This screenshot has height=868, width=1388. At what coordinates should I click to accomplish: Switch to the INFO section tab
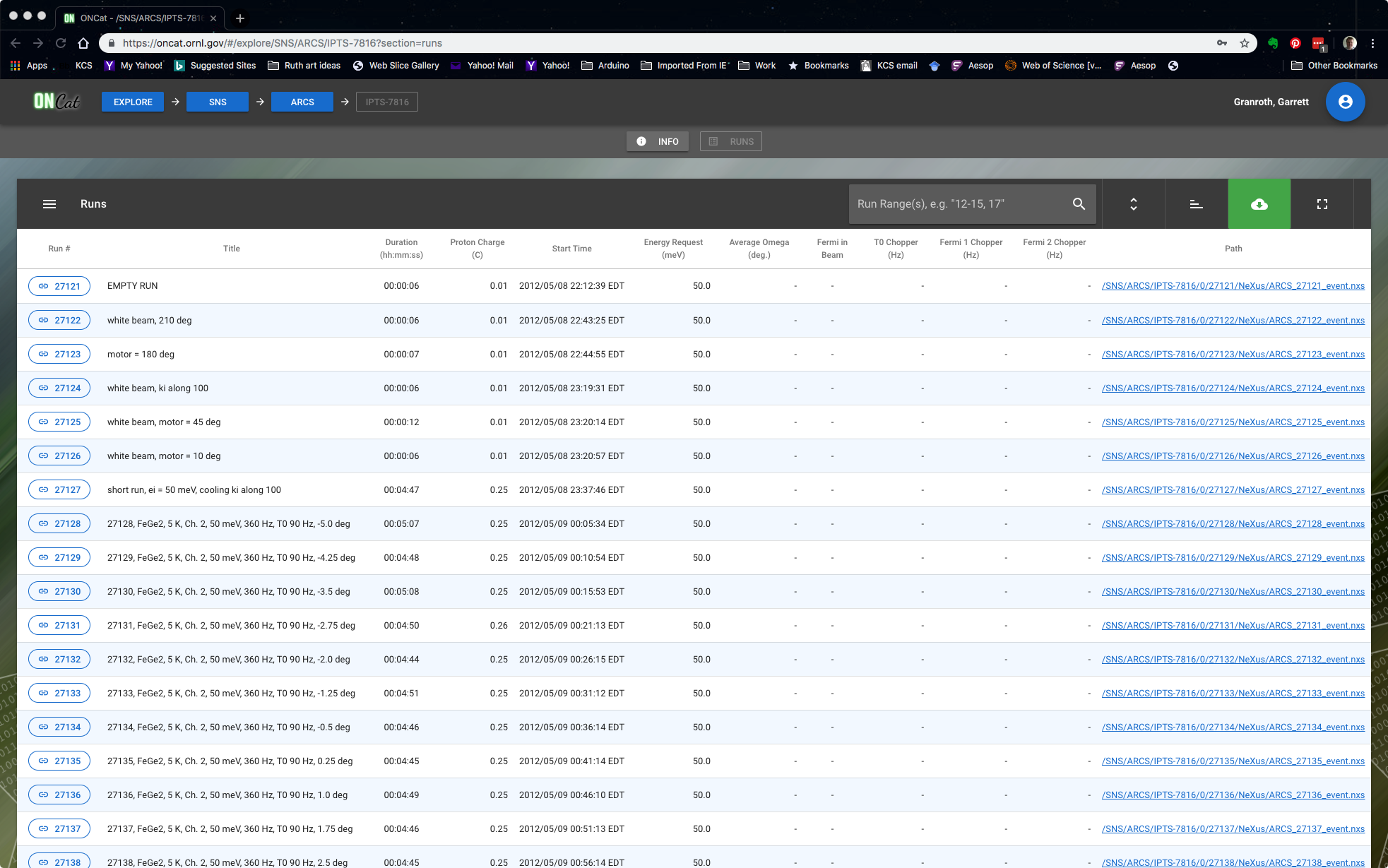coord(658,141)
